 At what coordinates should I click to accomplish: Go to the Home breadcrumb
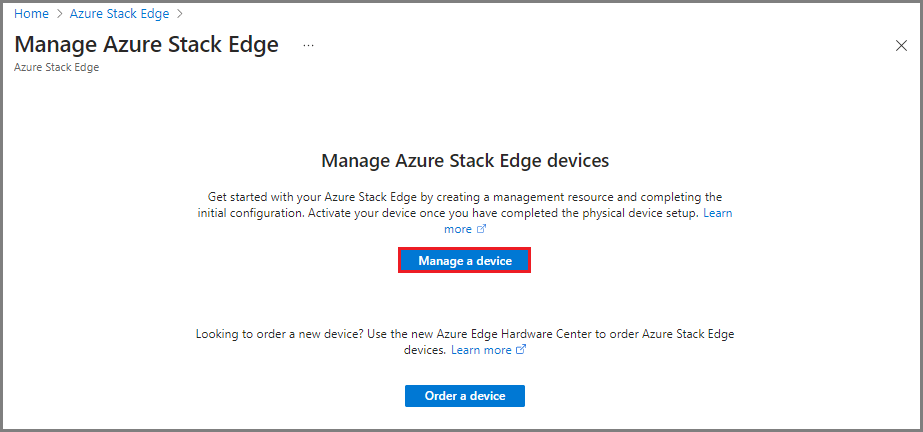(x=32, y=14)
